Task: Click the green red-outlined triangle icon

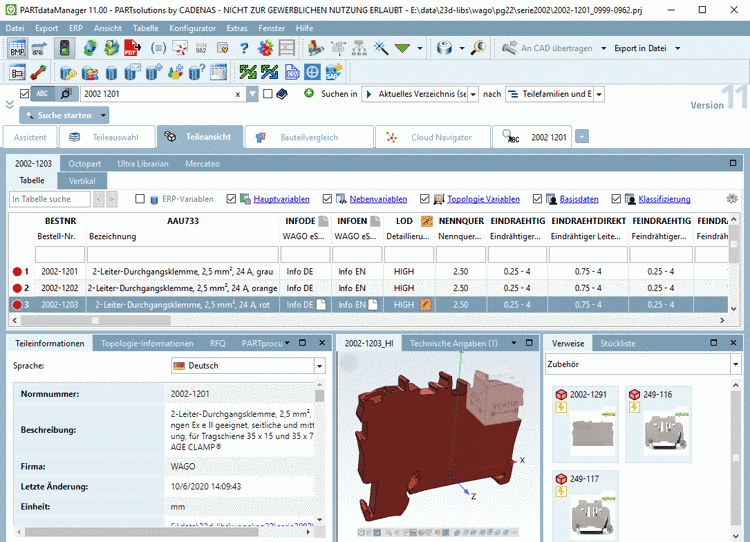Action: (402, 48)
